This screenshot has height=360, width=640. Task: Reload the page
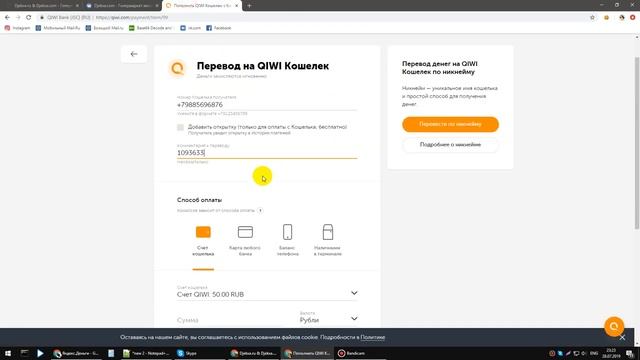click(29, 18)
